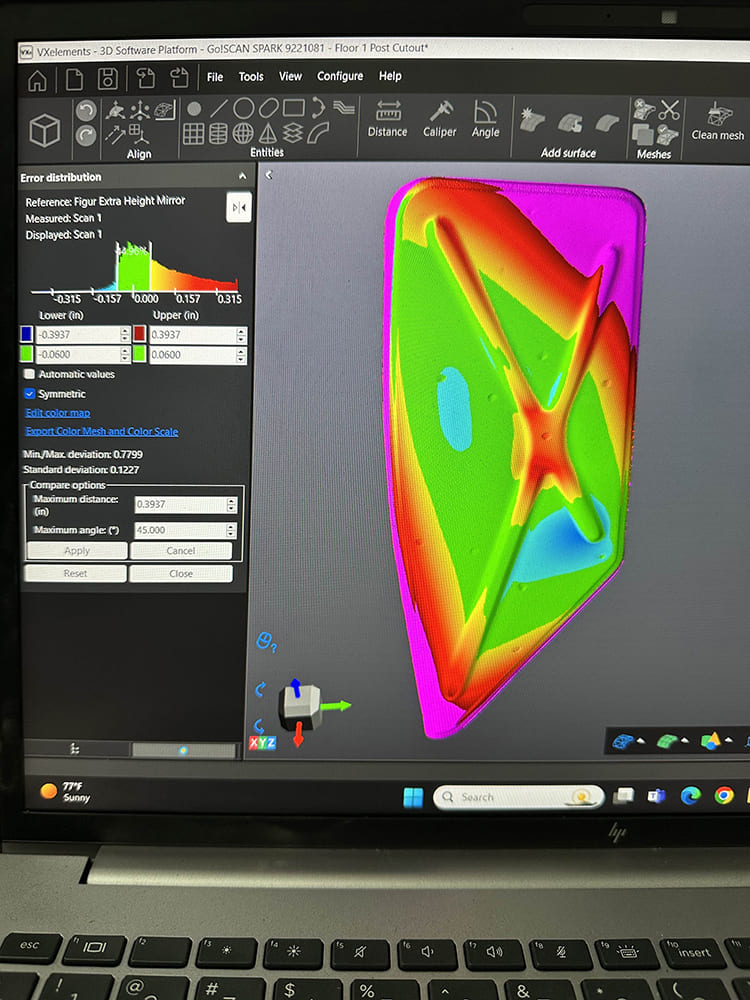This screenshot has height=1000, width=750.
Task: Click the Lower -0.0600 spinner arrows
Action: point(125,354)
